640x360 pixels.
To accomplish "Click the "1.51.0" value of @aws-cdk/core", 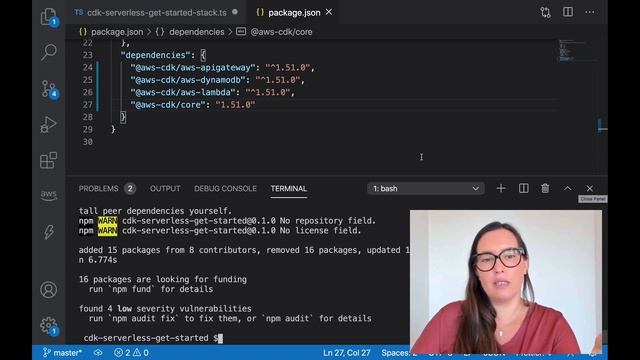I will (x=236, y=105).
